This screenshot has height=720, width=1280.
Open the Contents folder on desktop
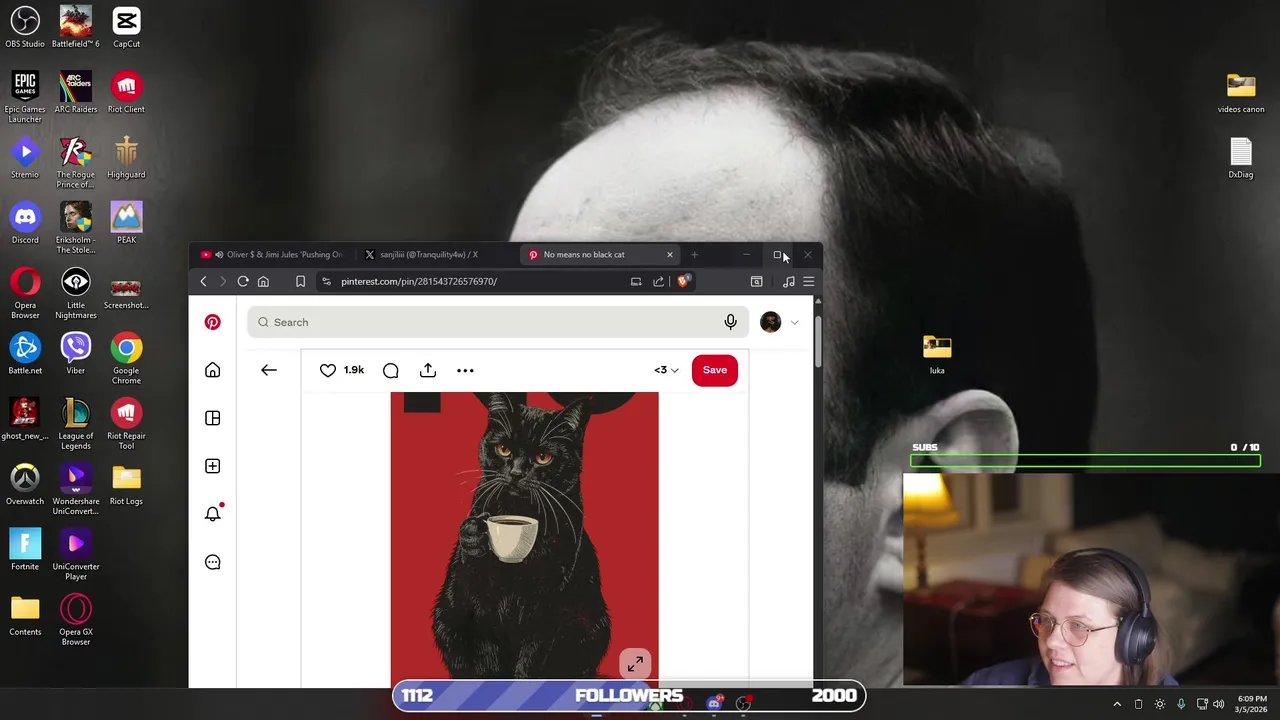(x=25, y=614)
